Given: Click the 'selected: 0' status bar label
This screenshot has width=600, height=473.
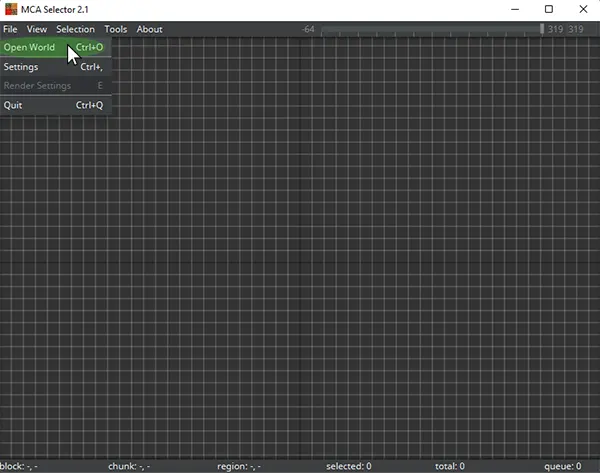Looking at the screenshot, I should (x=348, y=466).
